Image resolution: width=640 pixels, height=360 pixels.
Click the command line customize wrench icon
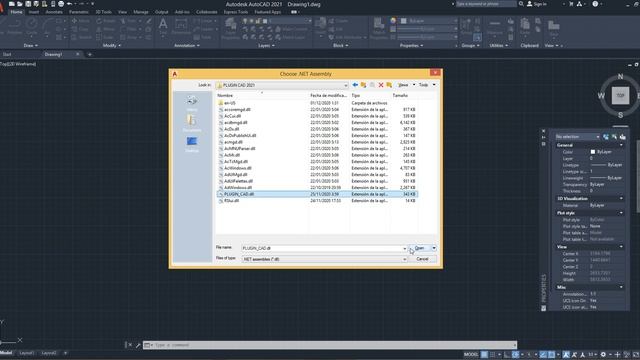pos(138,345)
